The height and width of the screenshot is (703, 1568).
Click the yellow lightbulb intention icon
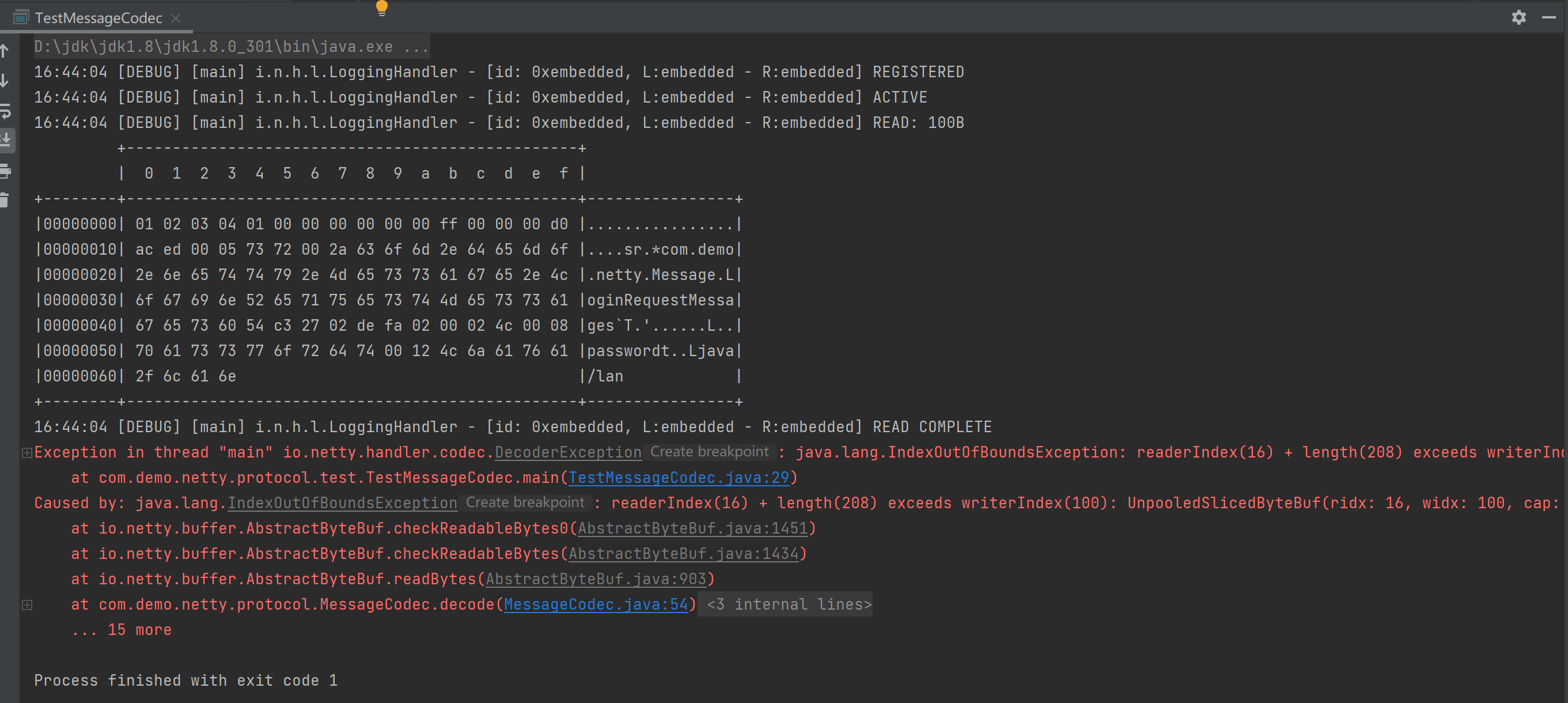[x=382, y=7]
